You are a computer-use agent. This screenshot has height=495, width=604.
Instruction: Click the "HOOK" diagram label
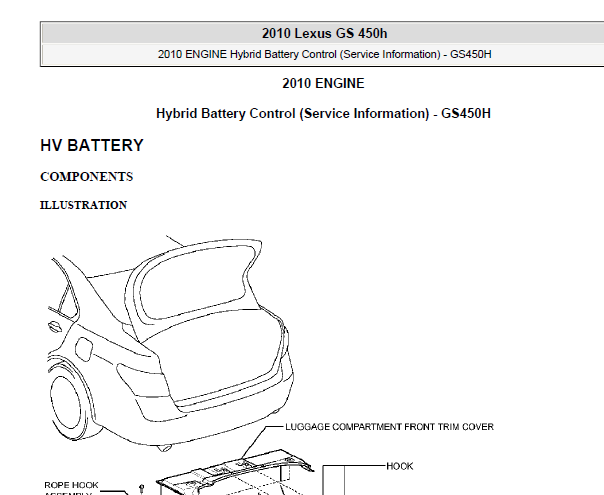point(399,466)
